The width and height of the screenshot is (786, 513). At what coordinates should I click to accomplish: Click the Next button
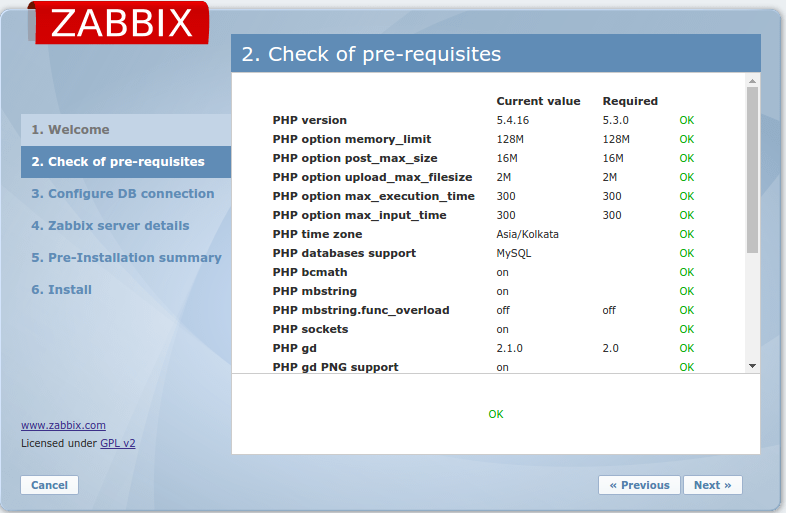(x=712, y=485)
